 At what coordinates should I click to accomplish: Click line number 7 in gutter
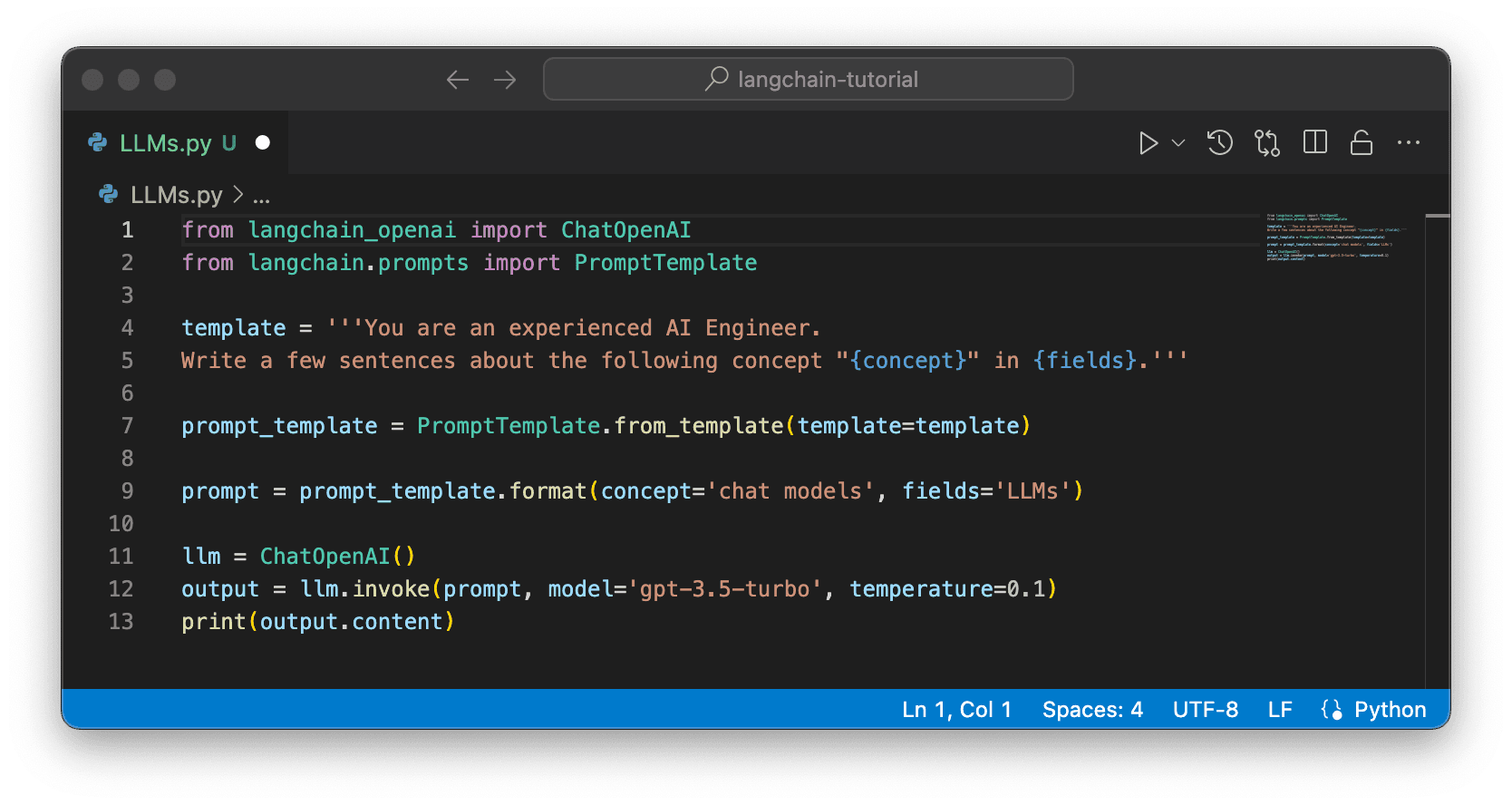(128, 426)
